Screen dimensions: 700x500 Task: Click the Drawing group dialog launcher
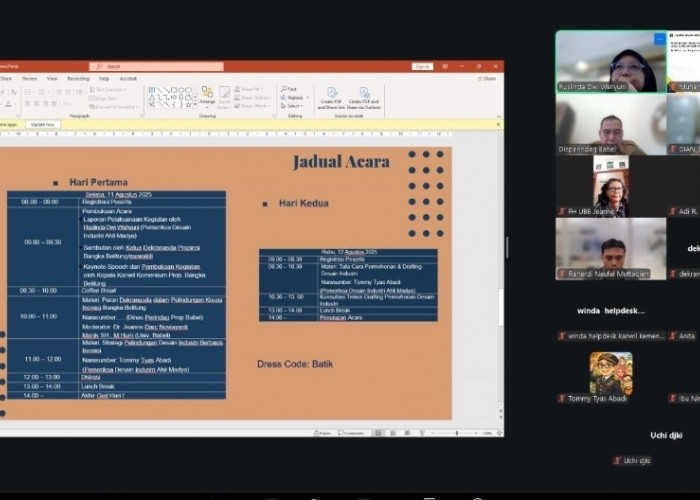pyautogui.click(x=274, y=116)
